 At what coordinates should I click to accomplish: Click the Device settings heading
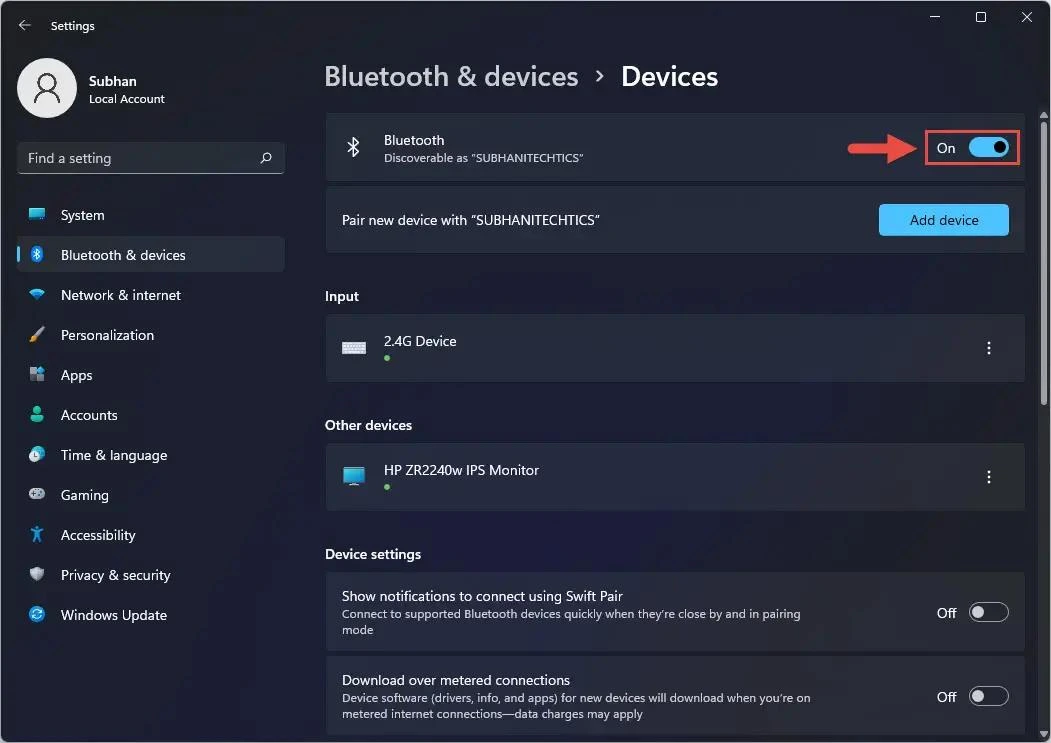pos(373,554)
